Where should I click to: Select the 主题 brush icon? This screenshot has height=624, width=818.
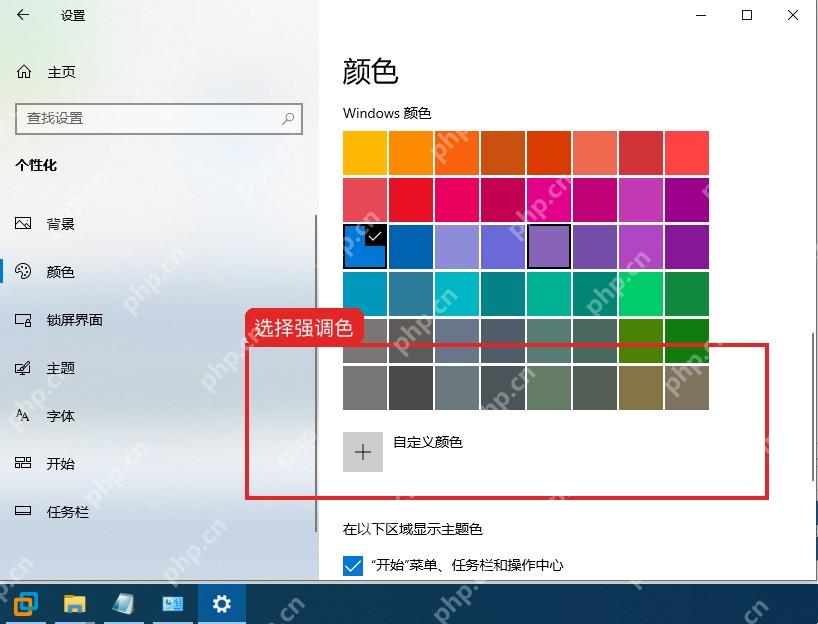23,368
